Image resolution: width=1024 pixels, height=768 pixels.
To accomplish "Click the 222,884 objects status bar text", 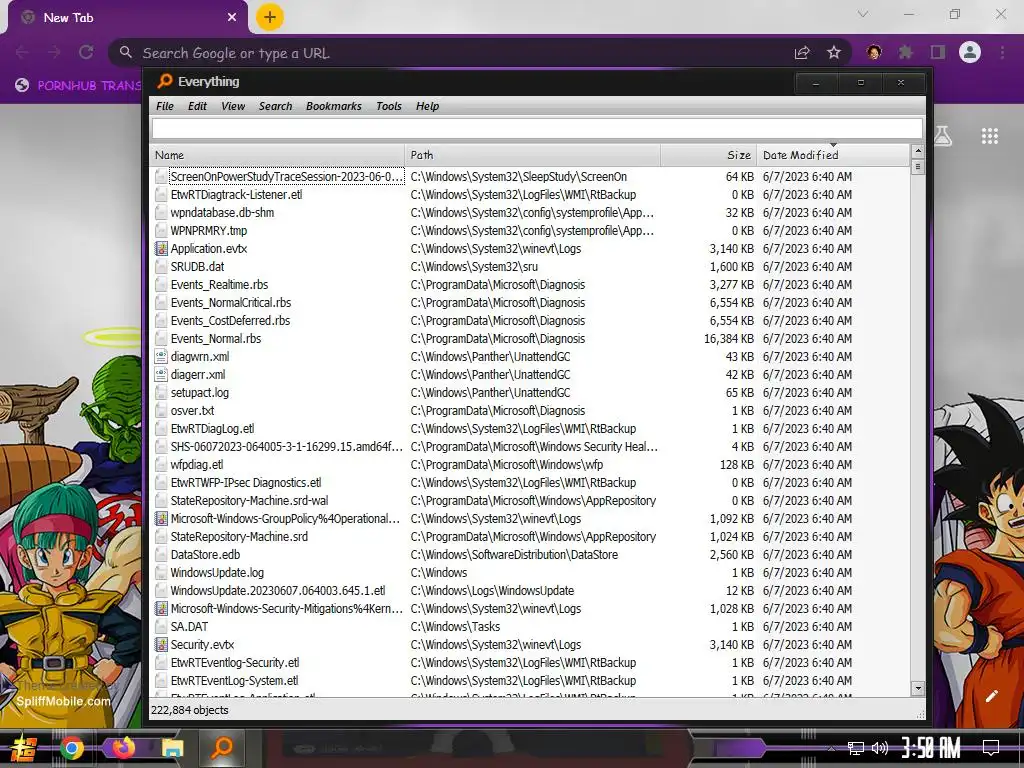I will 189,710.
